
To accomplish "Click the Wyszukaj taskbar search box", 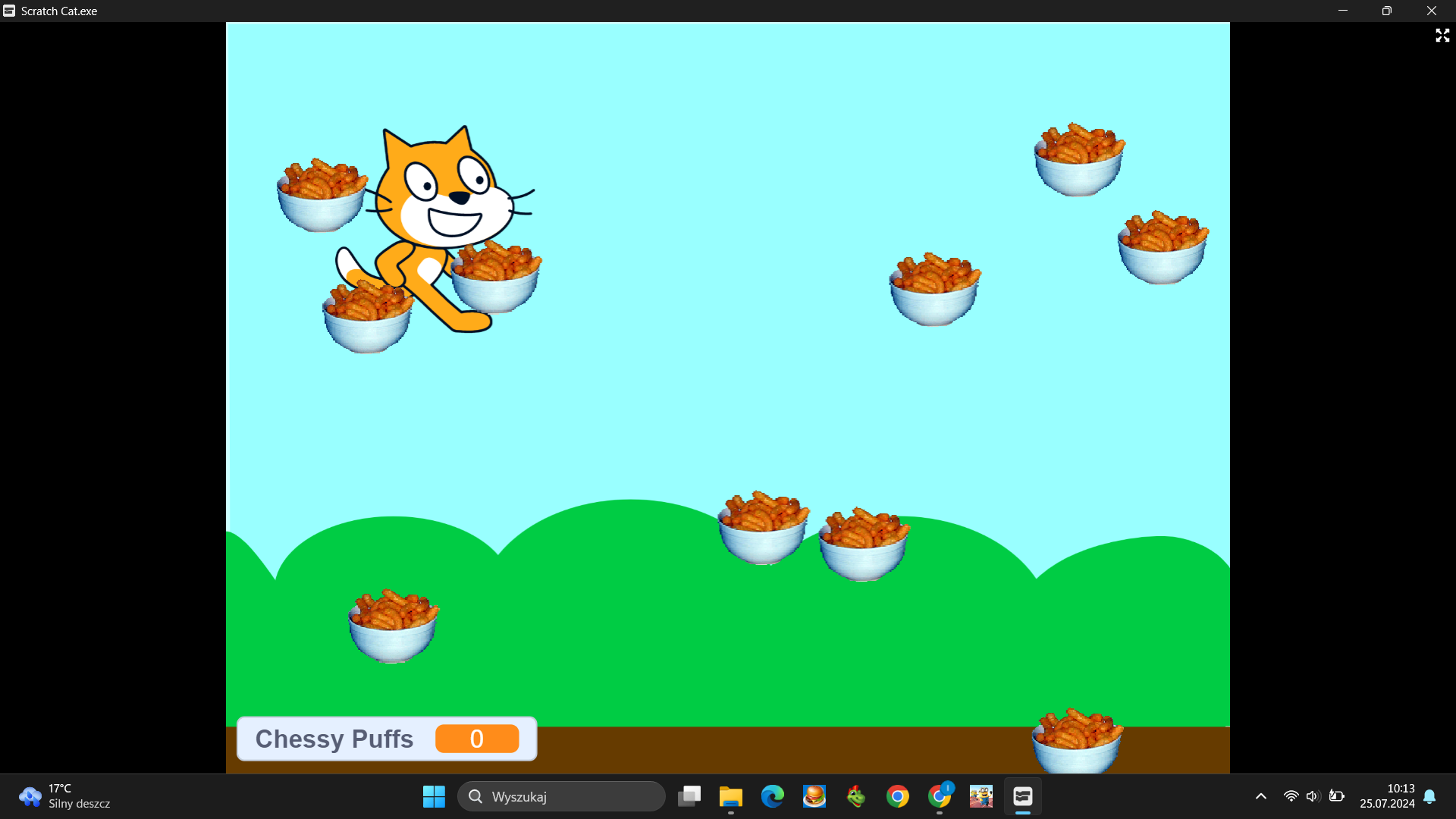I will point(561,796).
